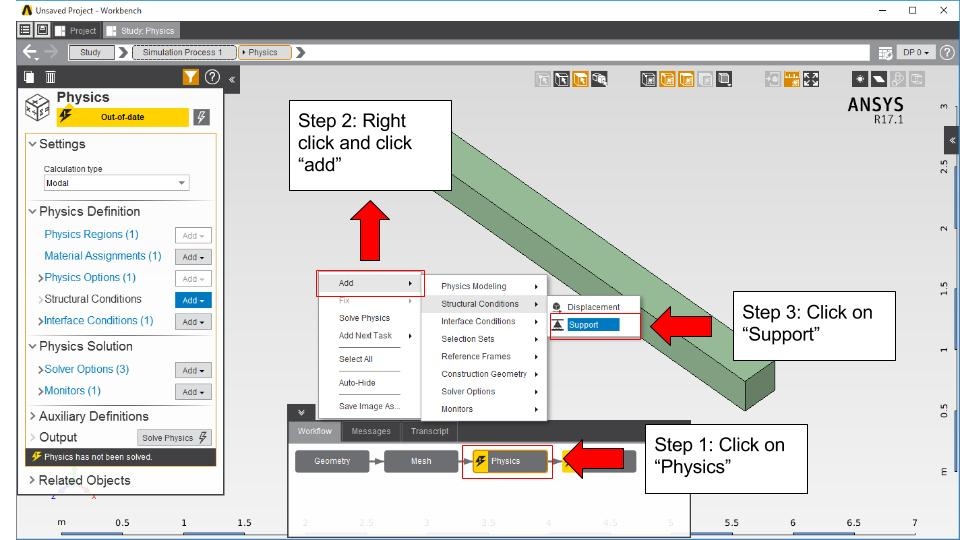The width and height of the screenshot is (960, 540).
Task: Go back with the left arrow
Action: (x=30, y=52)
